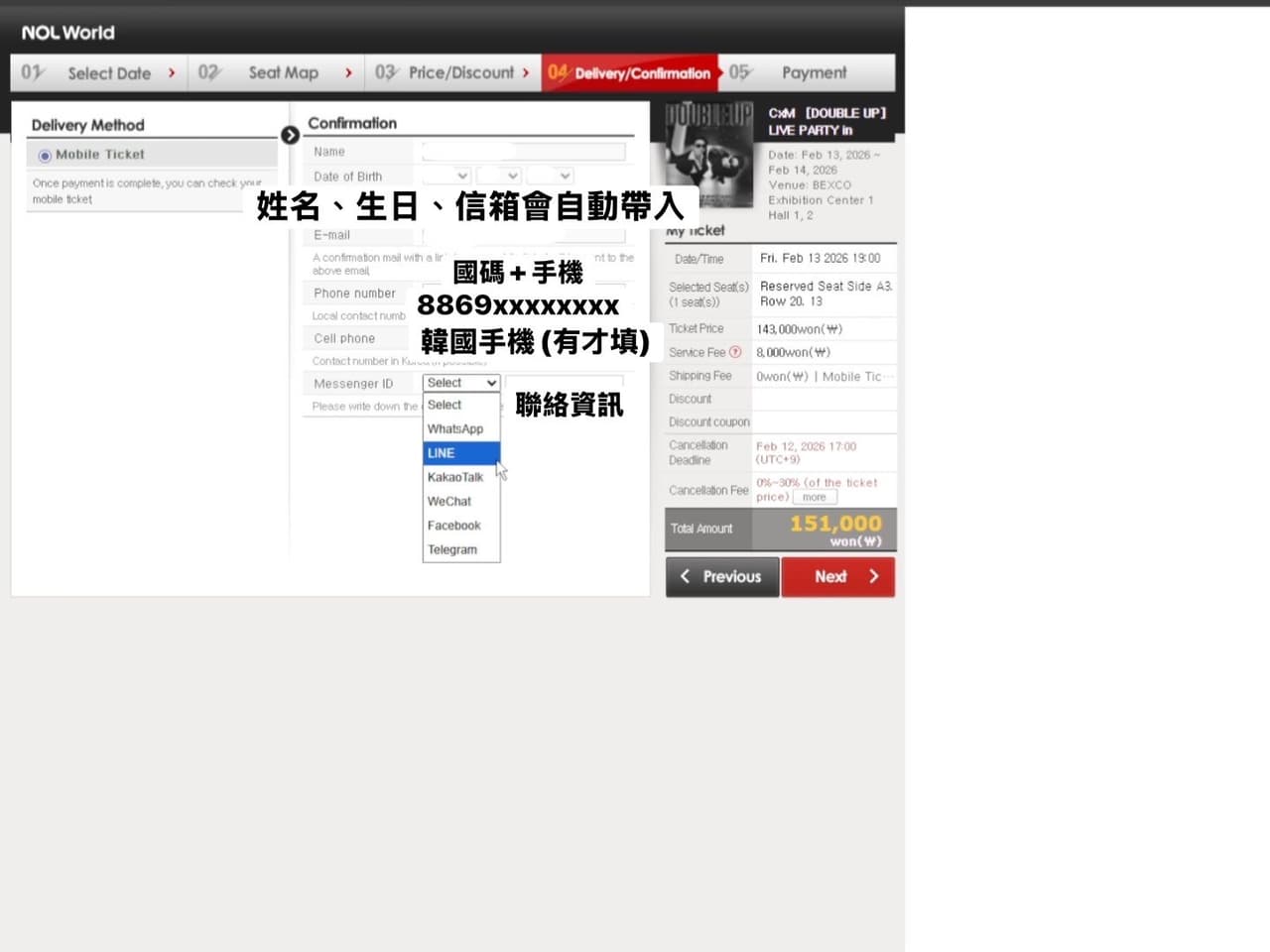Jump to step 05 Payment
The height and width of the screenshot is (952, 1270).
[806, 72]
